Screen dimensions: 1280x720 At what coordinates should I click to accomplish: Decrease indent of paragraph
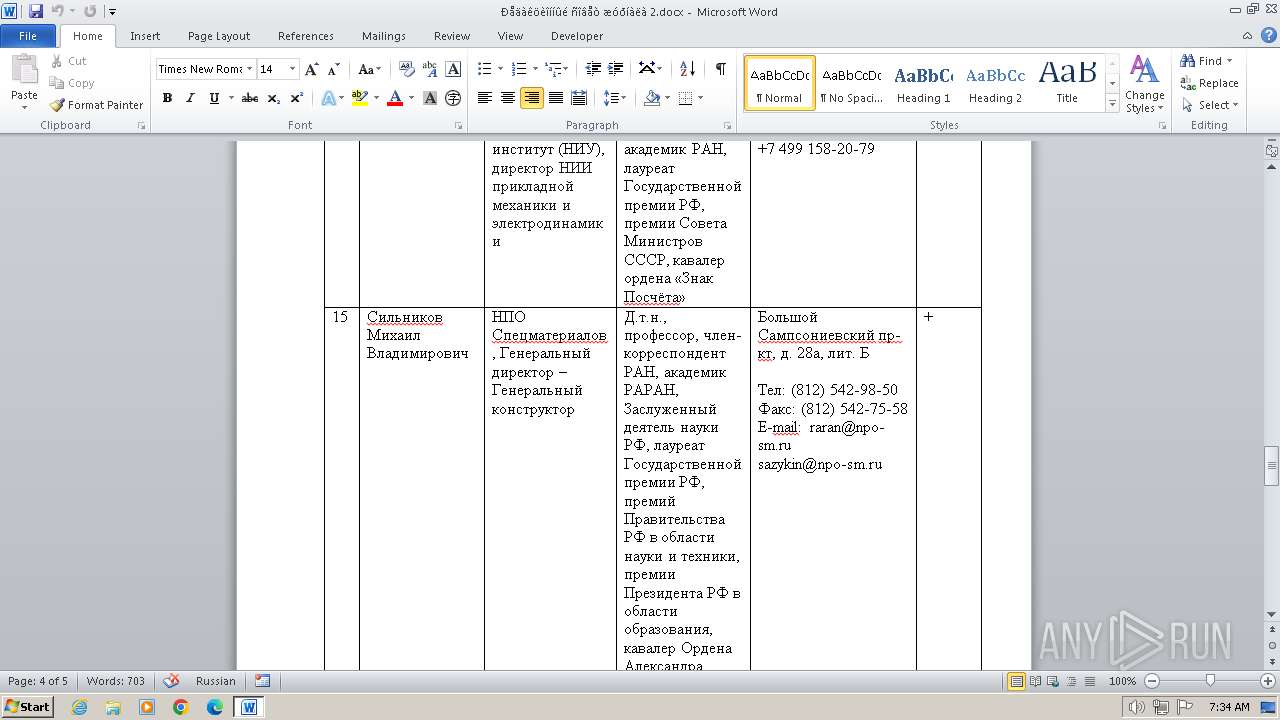click(x=593, y=69)
